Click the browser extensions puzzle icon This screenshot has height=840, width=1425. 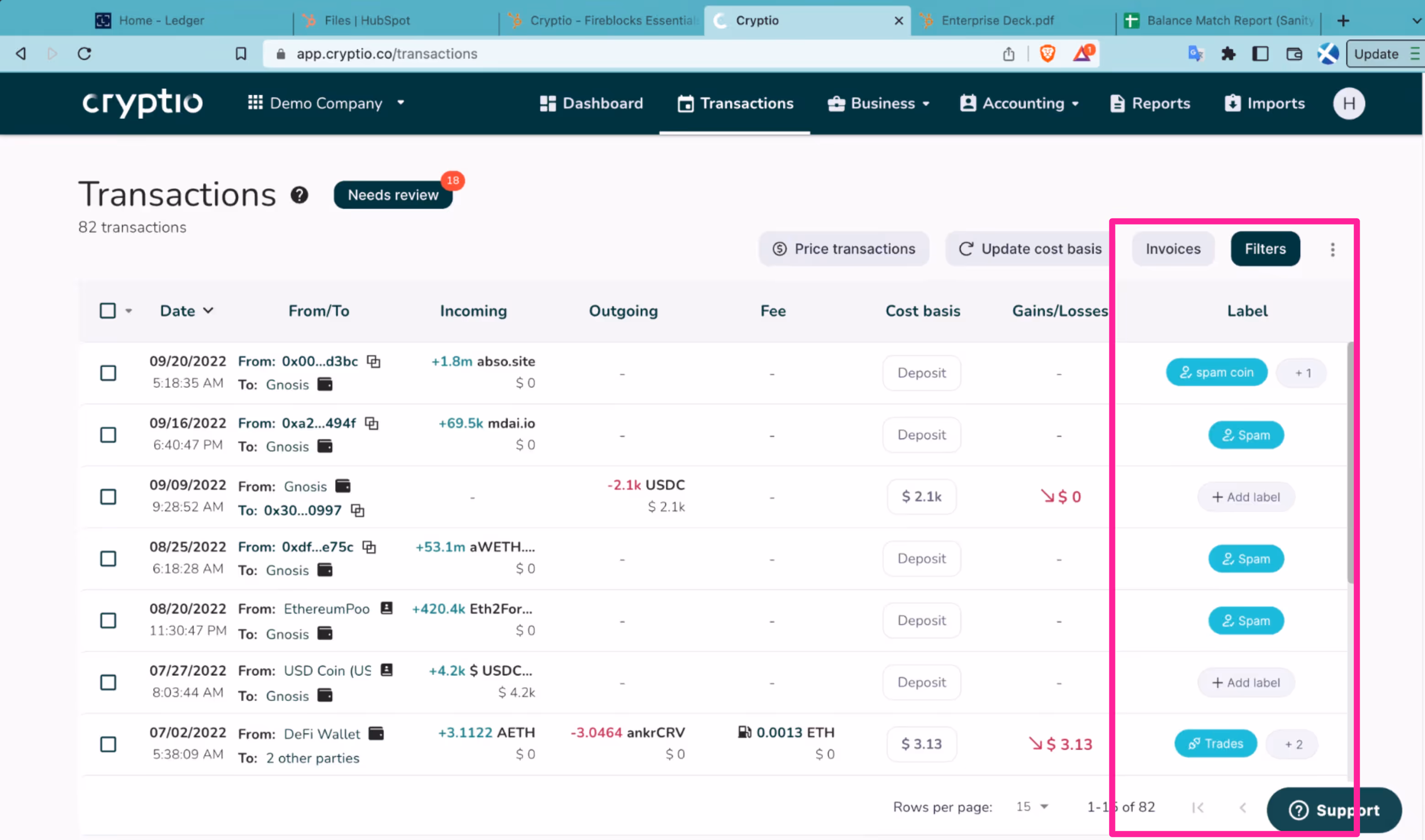pyautogui.click(x=1228, y=54)
